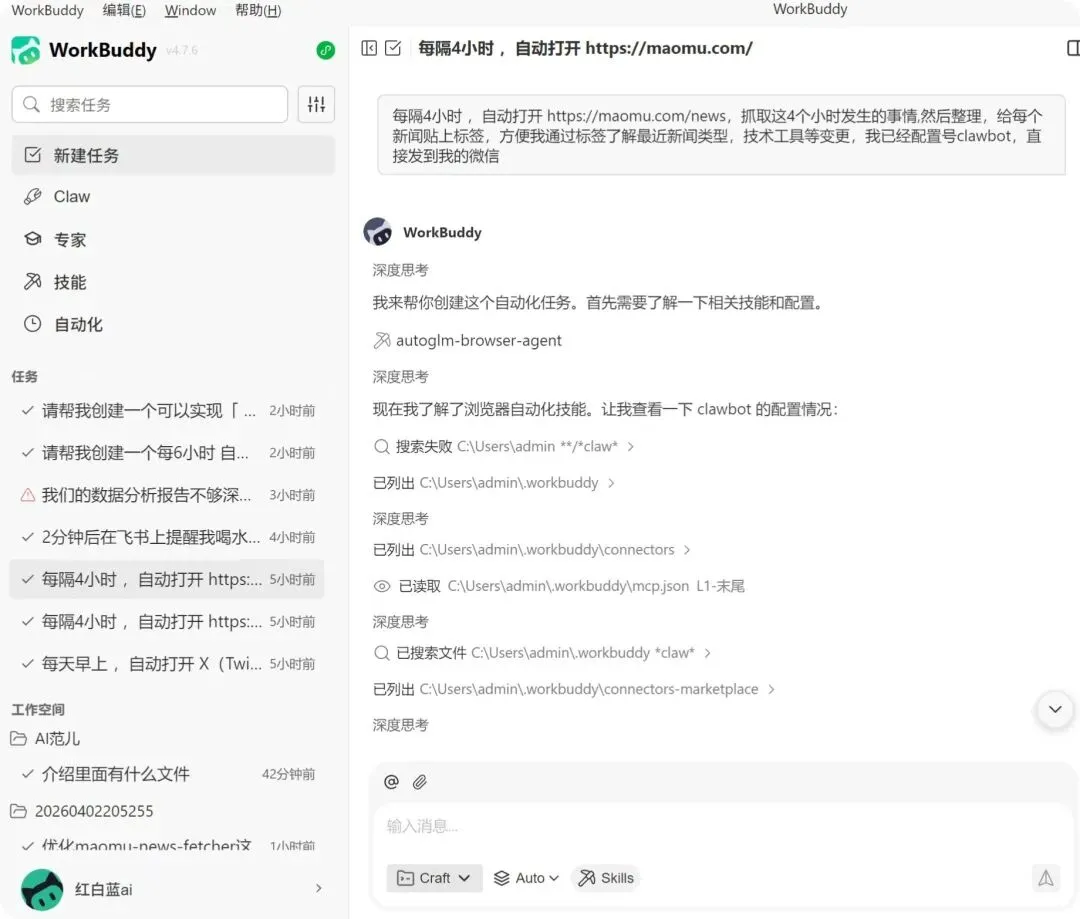Viewport: 1080px width, 919px height.
Task: Collapse the sidebar panel icon
Action: tap(369, 48)
